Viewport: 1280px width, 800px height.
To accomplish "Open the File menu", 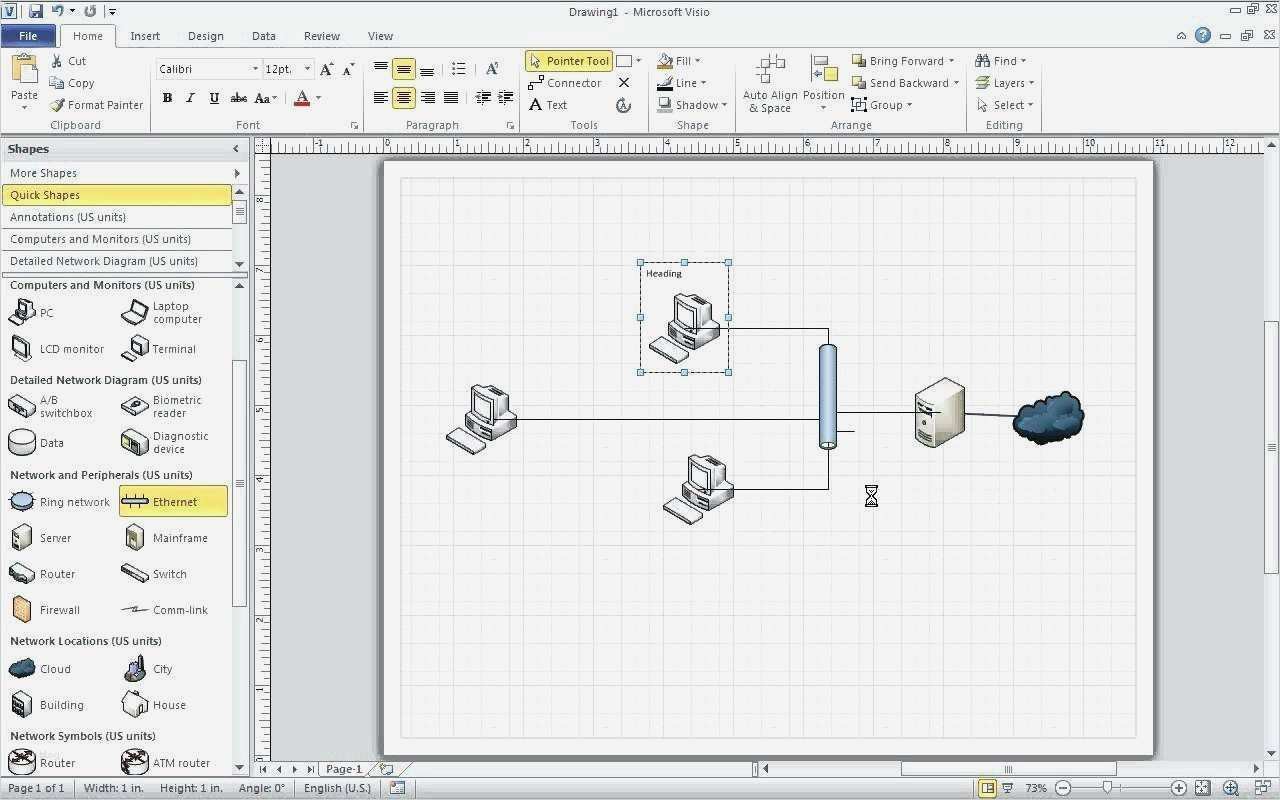I will click(x=28, y=36).
